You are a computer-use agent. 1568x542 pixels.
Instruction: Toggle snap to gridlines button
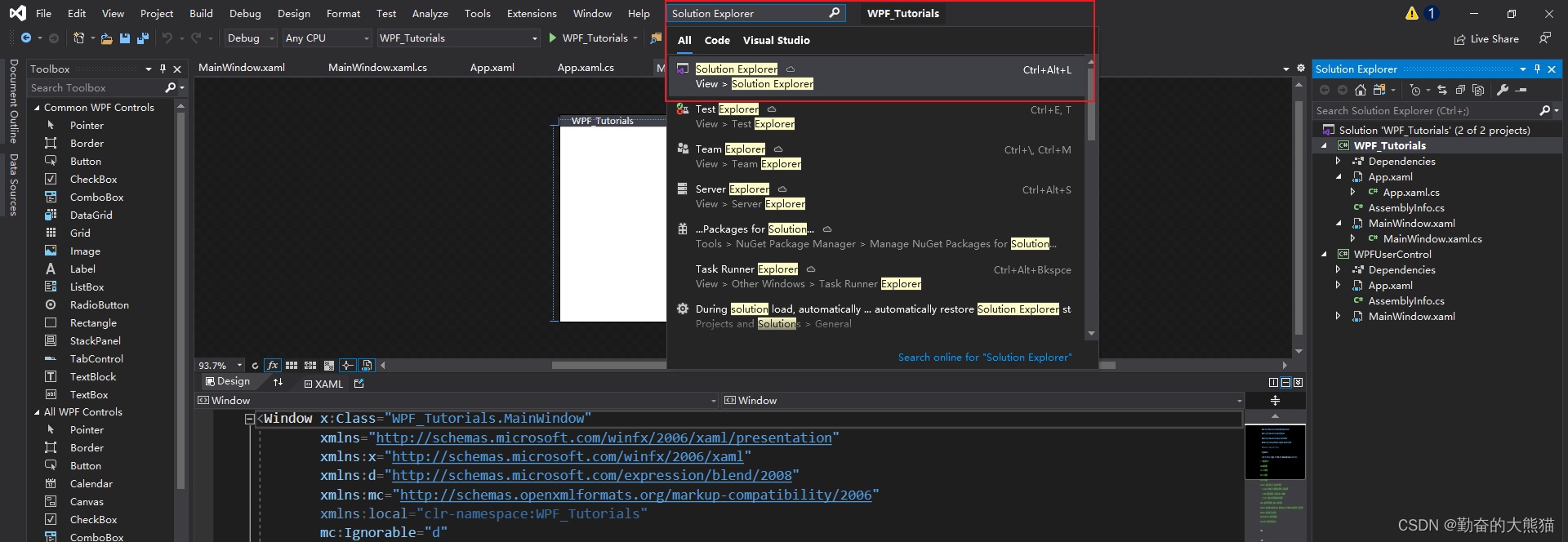coord(310,366)
